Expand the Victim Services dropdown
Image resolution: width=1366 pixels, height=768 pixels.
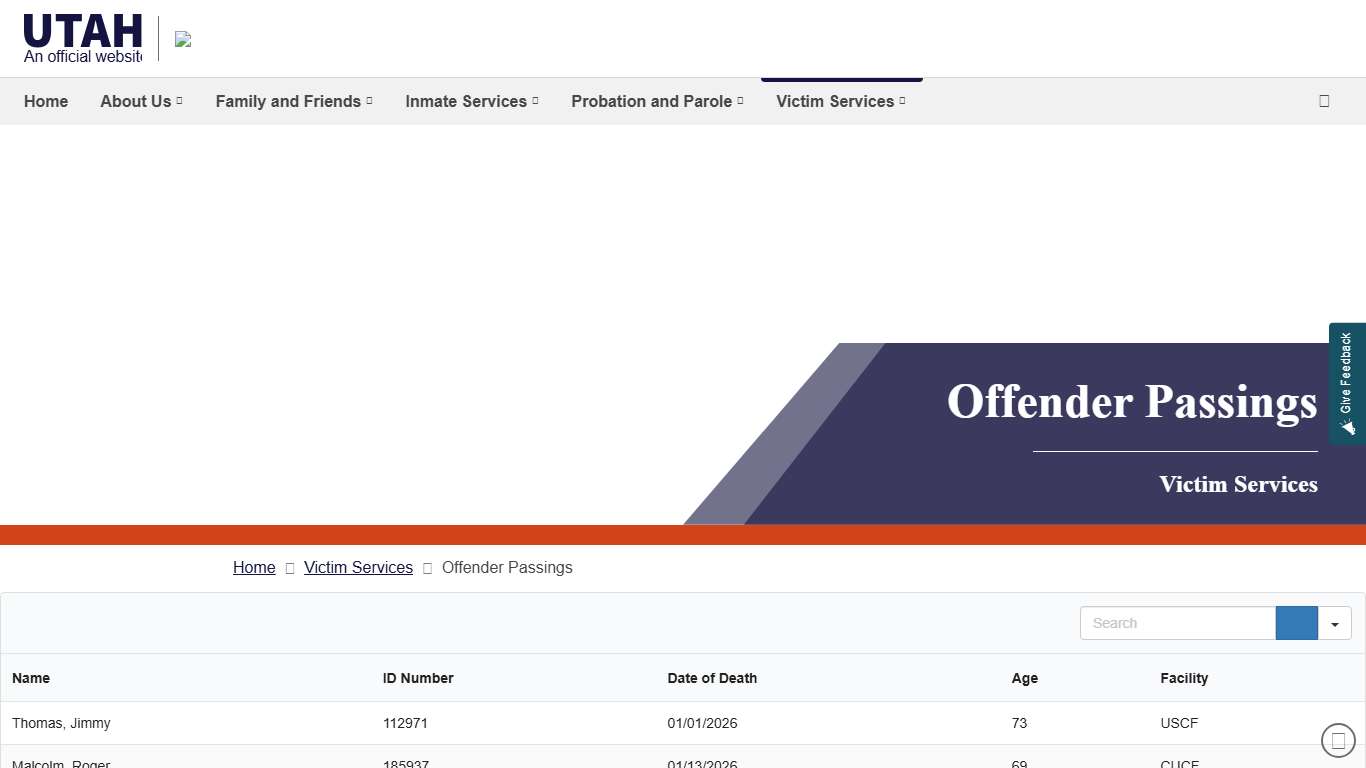tap(840, 101)
